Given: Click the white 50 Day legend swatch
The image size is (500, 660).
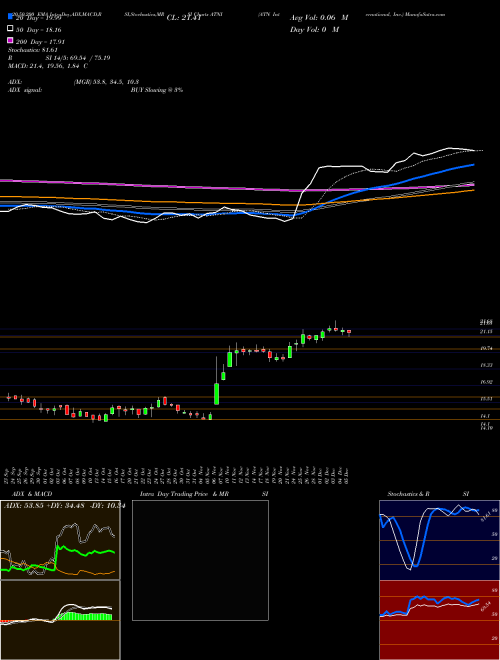Looking at the screenshot, I should coord(10,29).
